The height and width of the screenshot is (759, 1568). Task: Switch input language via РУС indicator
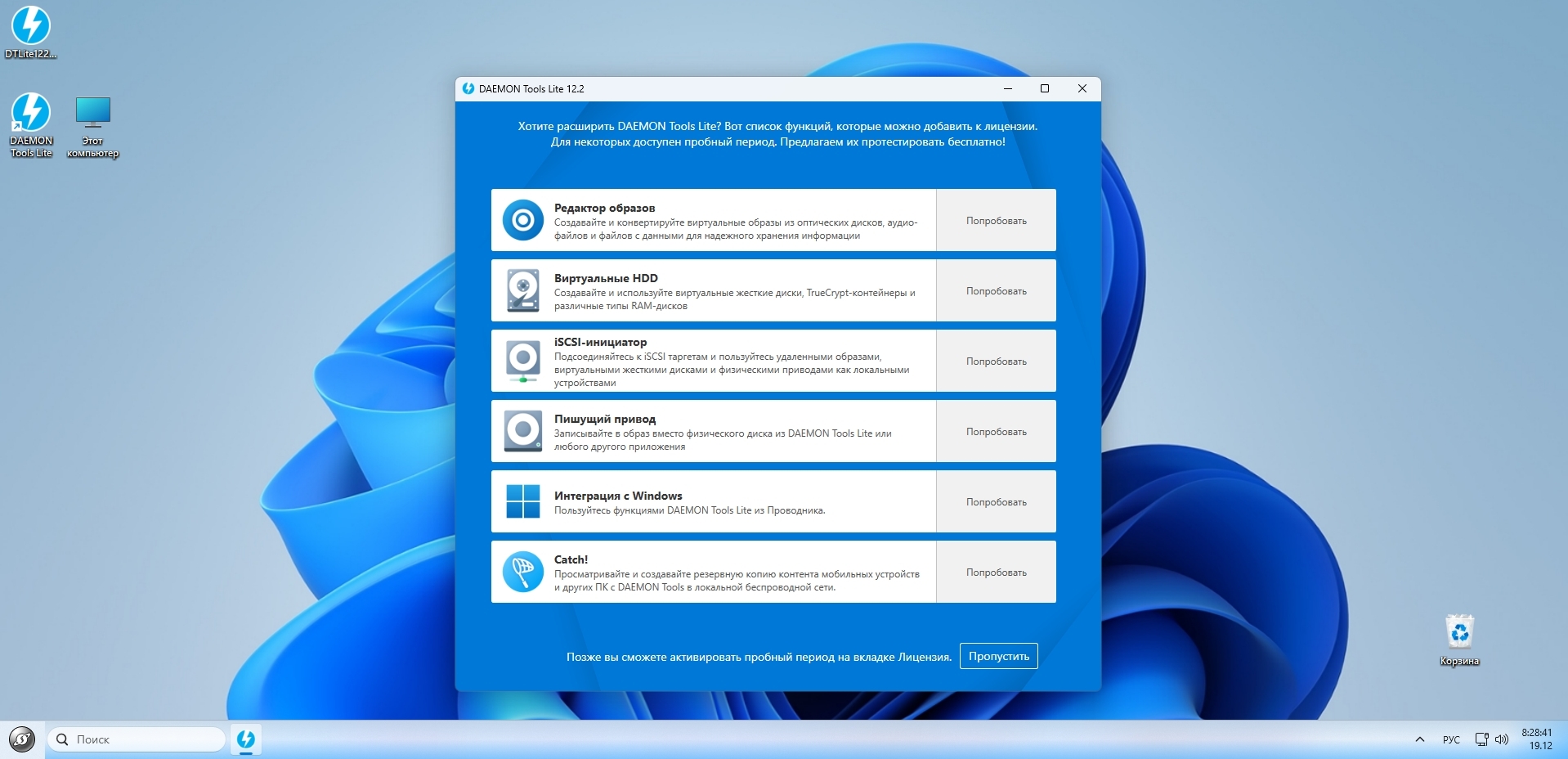point(1451,739)
